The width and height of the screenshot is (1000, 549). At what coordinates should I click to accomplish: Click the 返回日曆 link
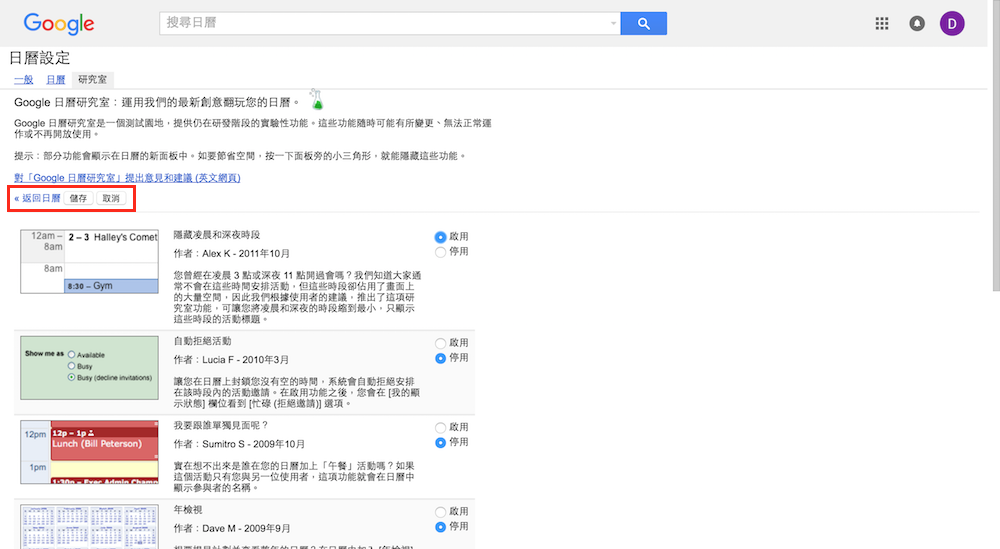tap(37, 199)
